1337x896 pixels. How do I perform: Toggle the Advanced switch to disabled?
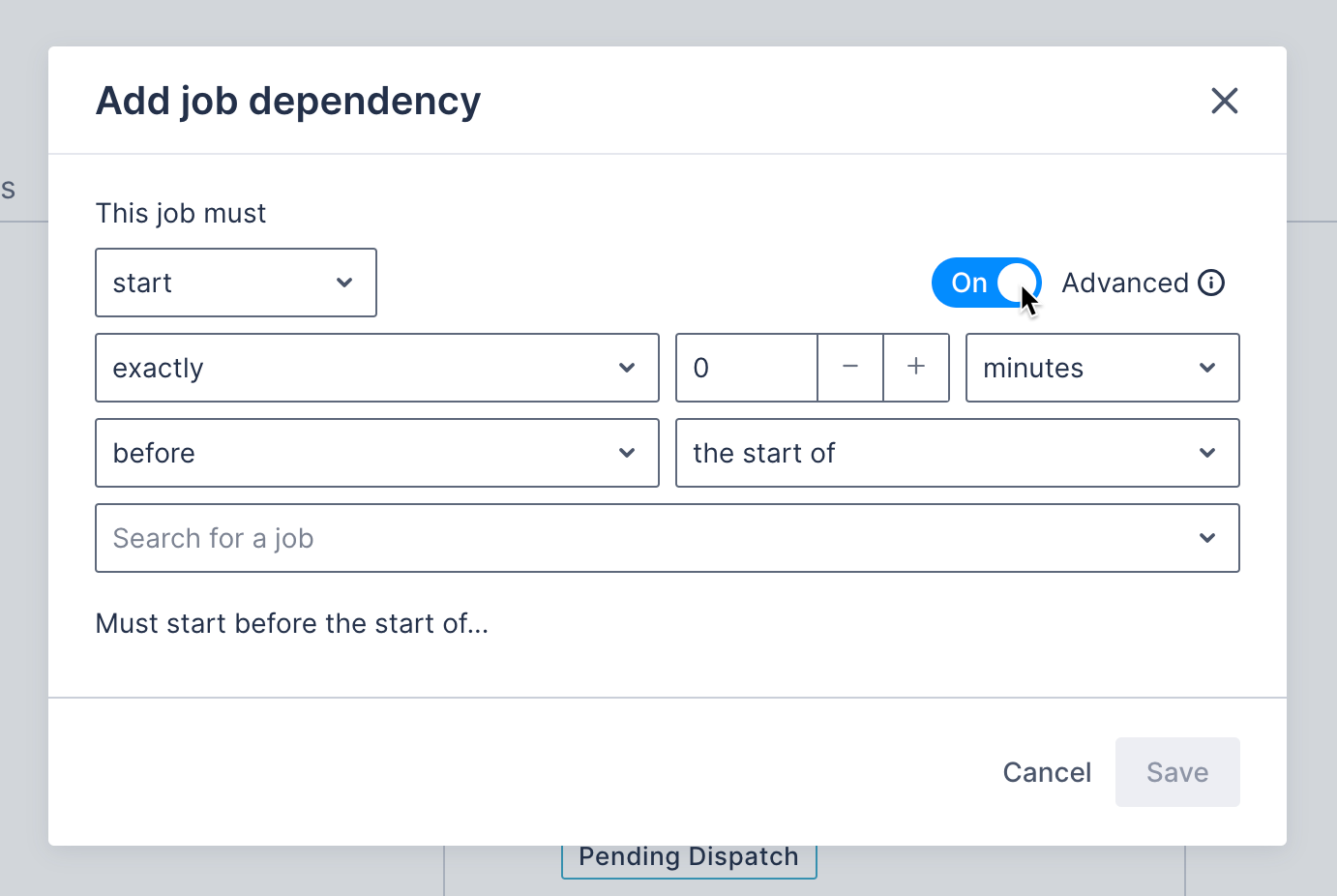click(x=986, y=283)
